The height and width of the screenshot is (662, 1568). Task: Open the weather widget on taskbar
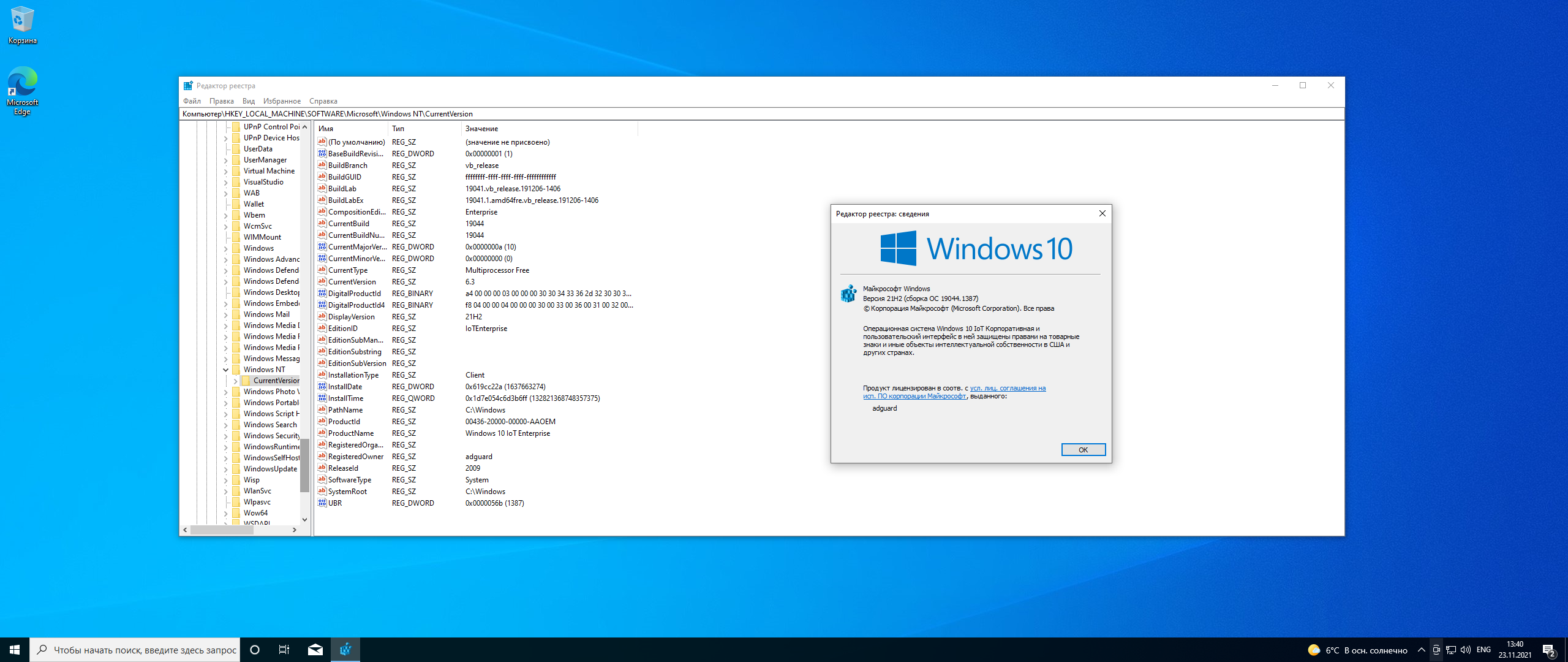click(x=1357, y=650)
